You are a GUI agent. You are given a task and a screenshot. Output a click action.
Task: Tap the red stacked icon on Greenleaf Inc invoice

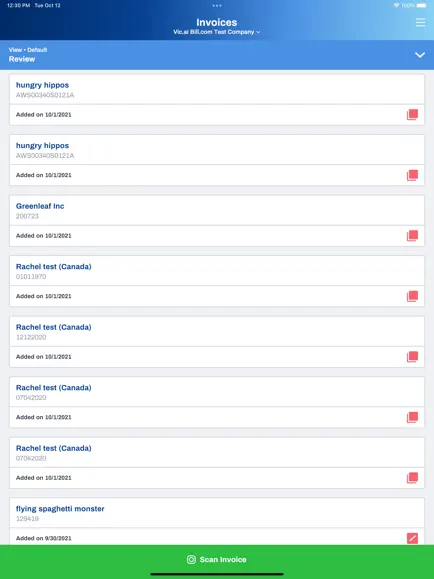(412, 236)
